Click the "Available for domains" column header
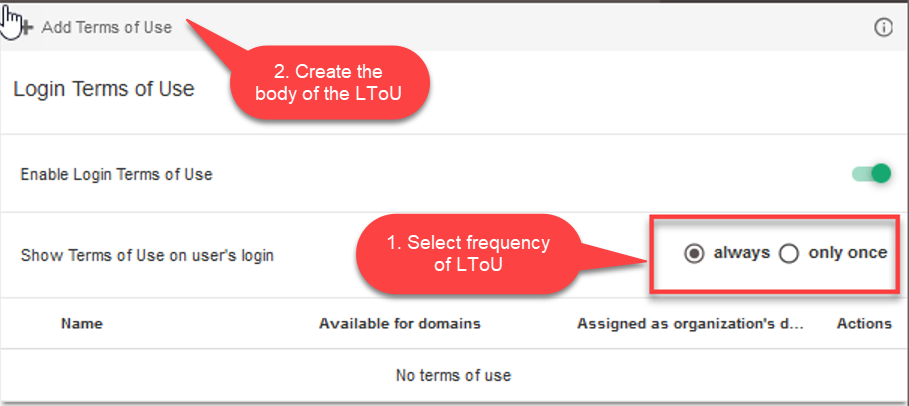 click(x=399, y=323)
